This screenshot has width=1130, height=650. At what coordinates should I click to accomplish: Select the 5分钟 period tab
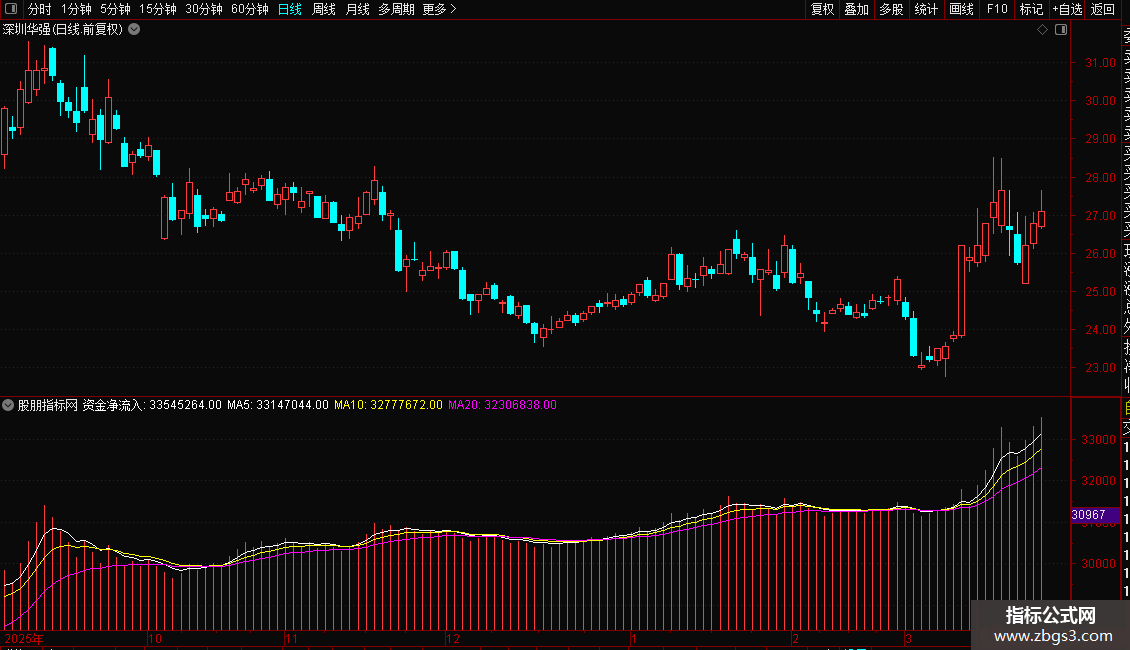115,9
